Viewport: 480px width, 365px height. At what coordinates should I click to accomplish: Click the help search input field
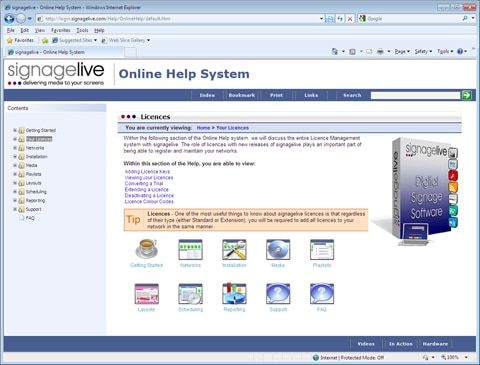click(x=415, y=95)
